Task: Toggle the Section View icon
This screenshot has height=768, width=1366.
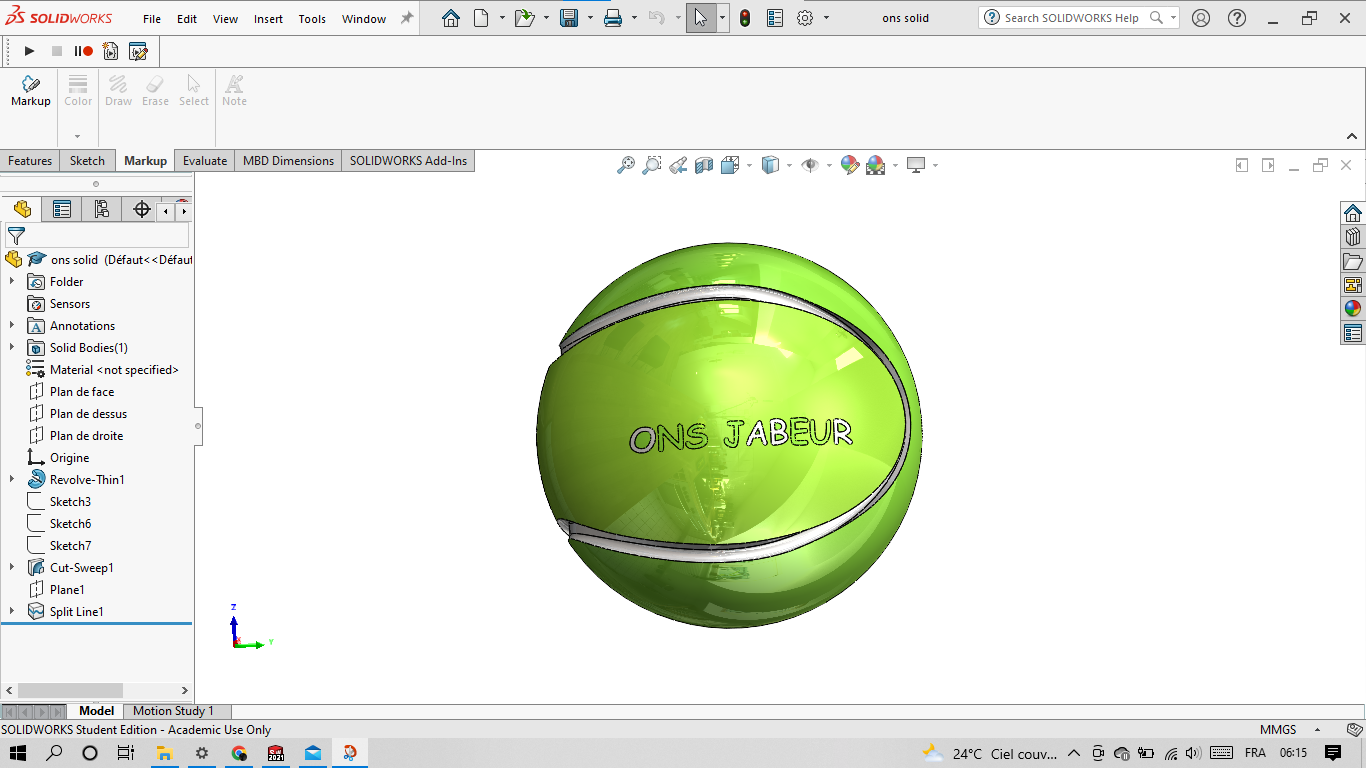Action: pos(704,165)
